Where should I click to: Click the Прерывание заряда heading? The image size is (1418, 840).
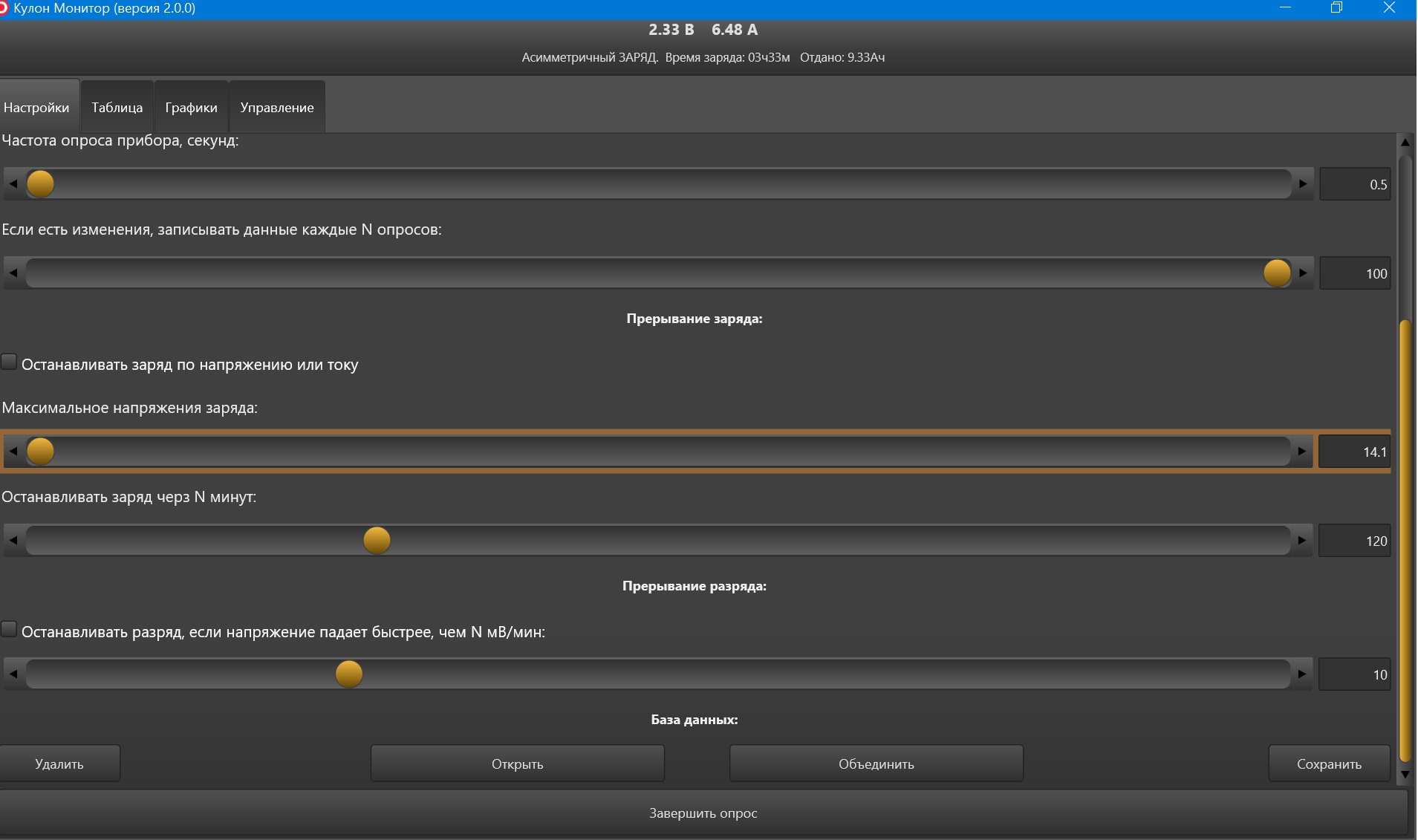click(x=695, y=319)
